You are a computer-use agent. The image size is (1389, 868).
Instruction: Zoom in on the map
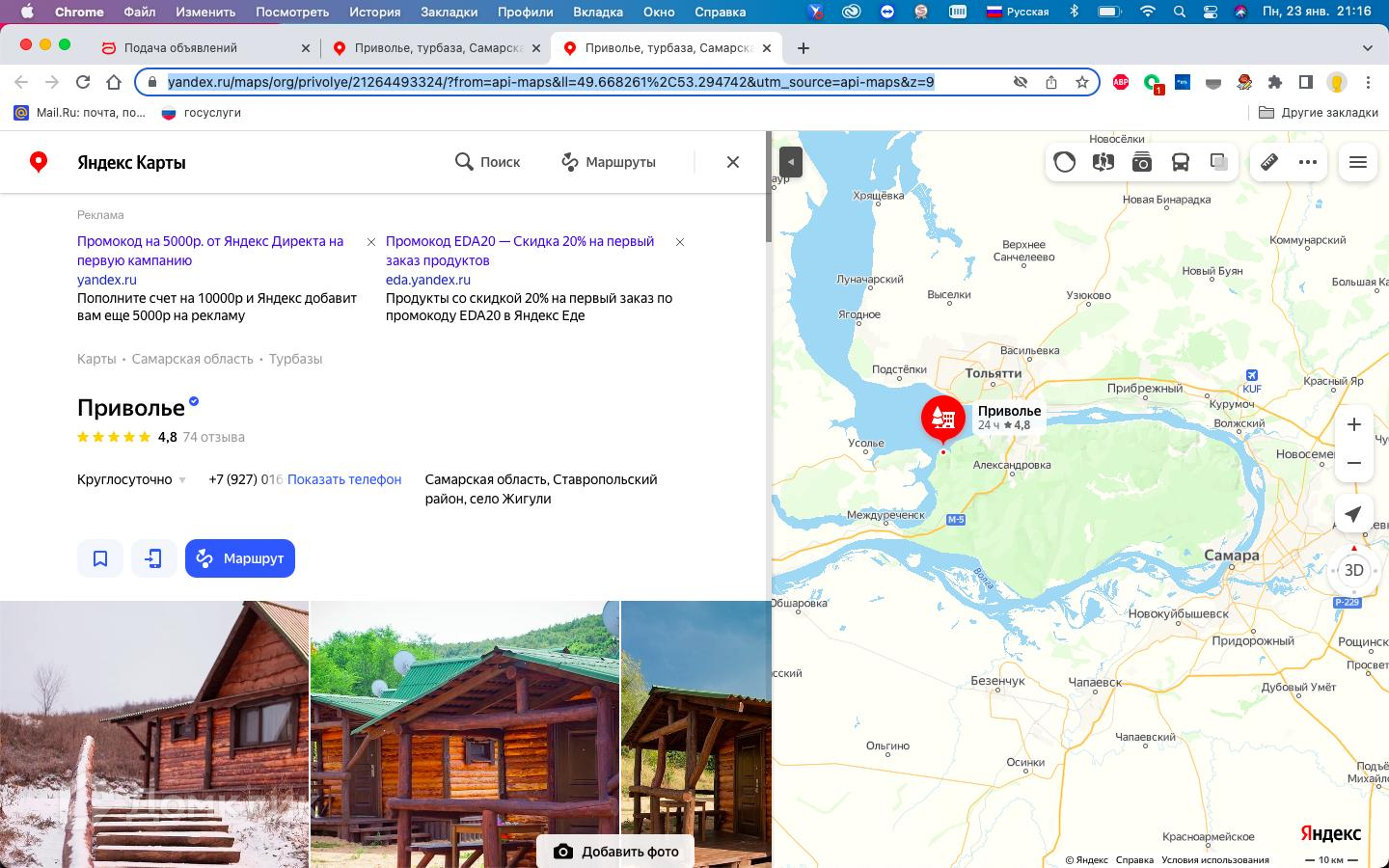pyautogui.click(x=1354, y=424)
